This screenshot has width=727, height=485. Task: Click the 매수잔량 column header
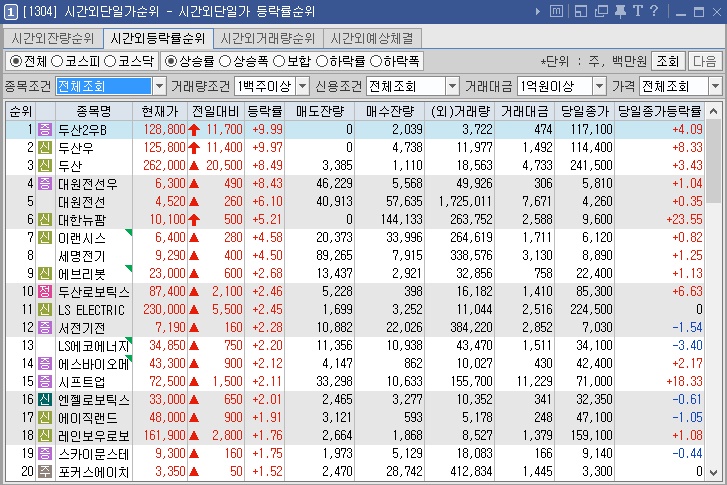coord(390,111)
